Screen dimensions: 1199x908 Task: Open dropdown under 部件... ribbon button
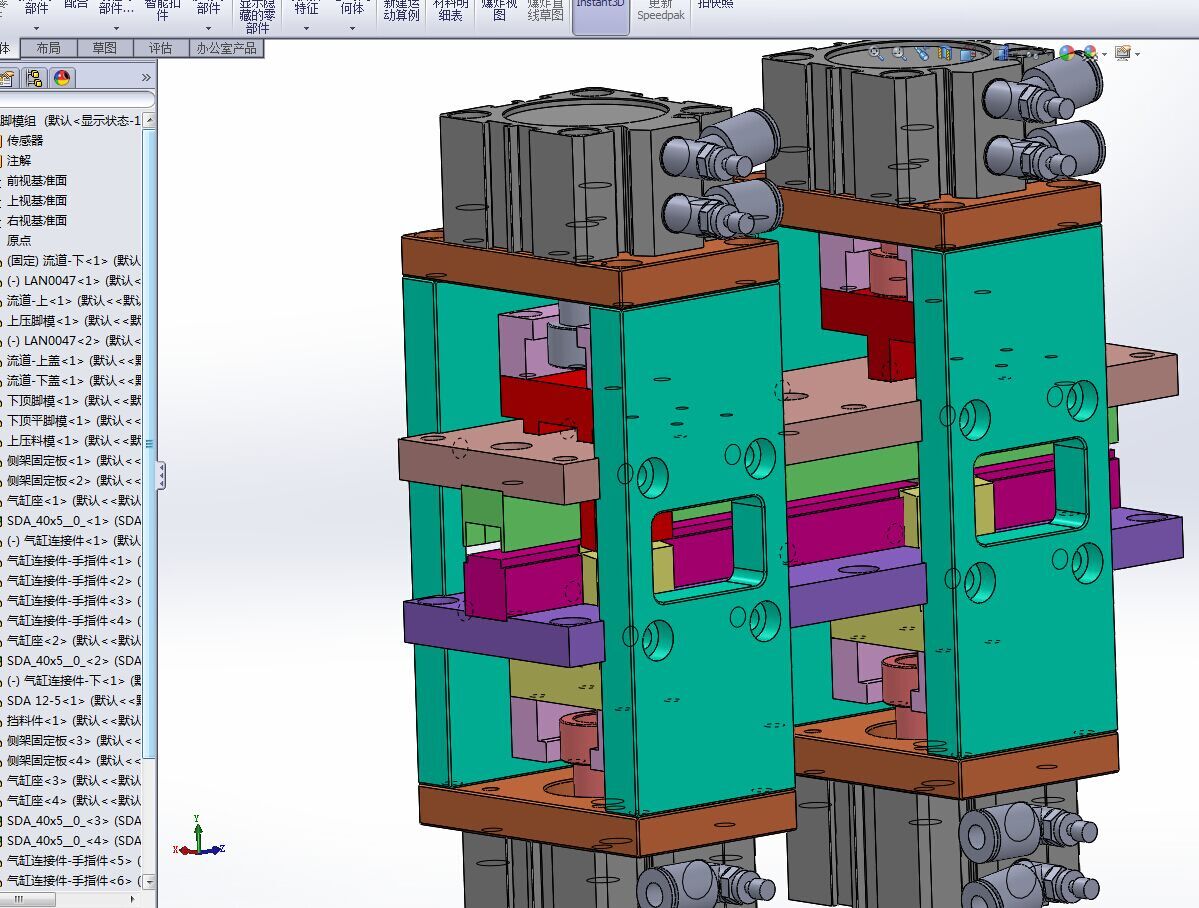[x=116, y=28]
